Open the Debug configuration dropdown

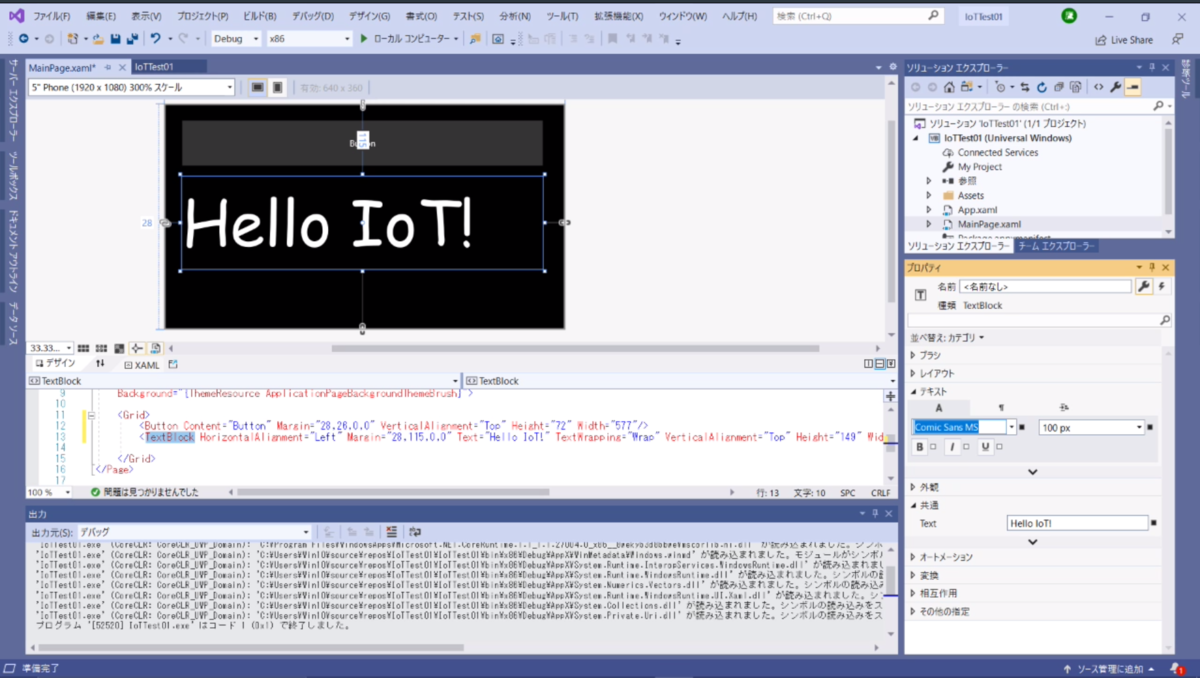(237, 38)
